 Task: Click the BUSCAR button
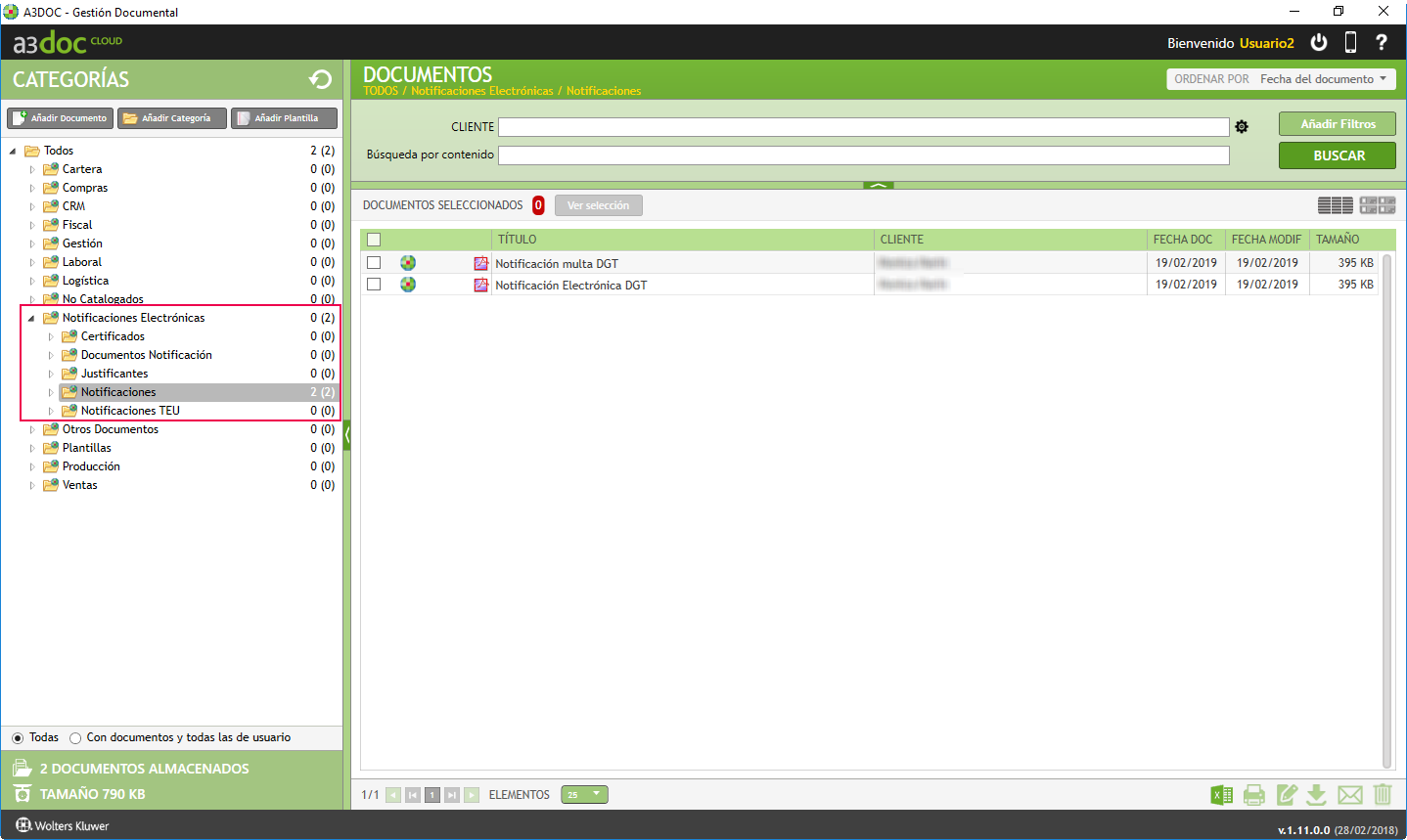[x=1338, y=155]
